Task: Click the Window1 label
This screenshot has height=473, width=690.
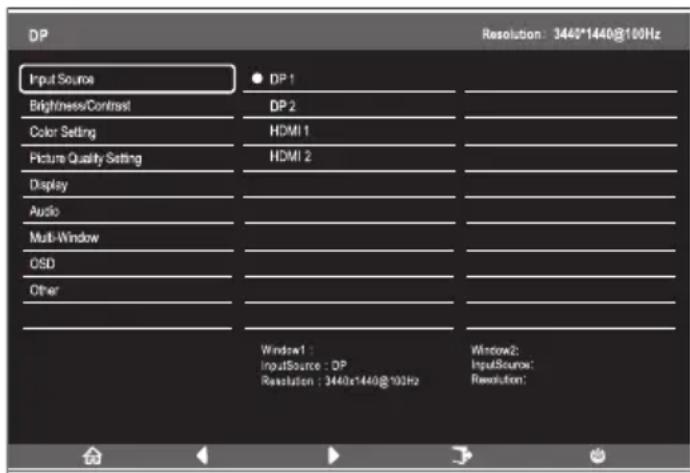Action: (286, 350)
